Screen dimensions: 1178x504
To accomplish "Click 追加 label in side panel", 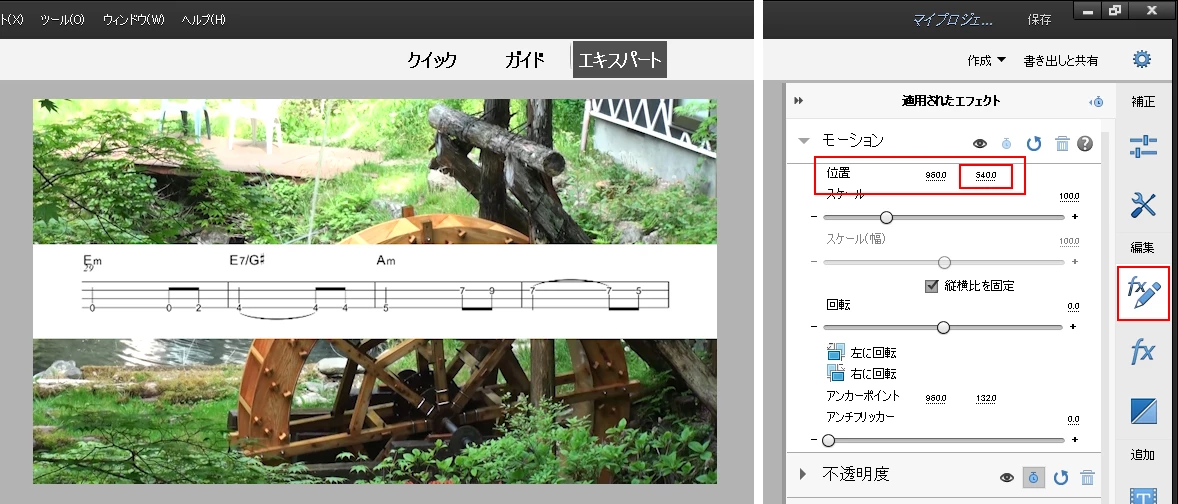I will pyautogui.click(x=1143, y=454).
